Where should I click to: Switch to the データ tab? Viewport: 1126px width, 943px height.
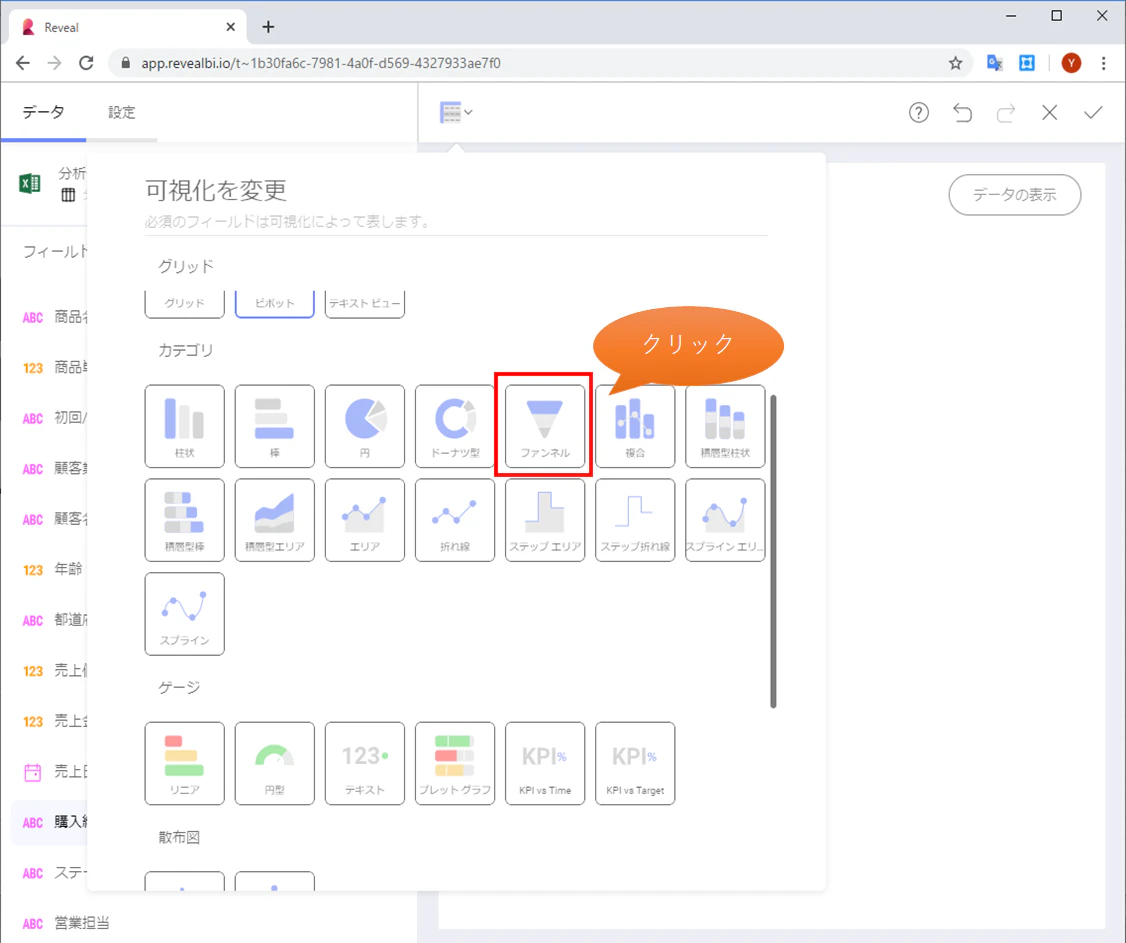(x=43, y=112)
